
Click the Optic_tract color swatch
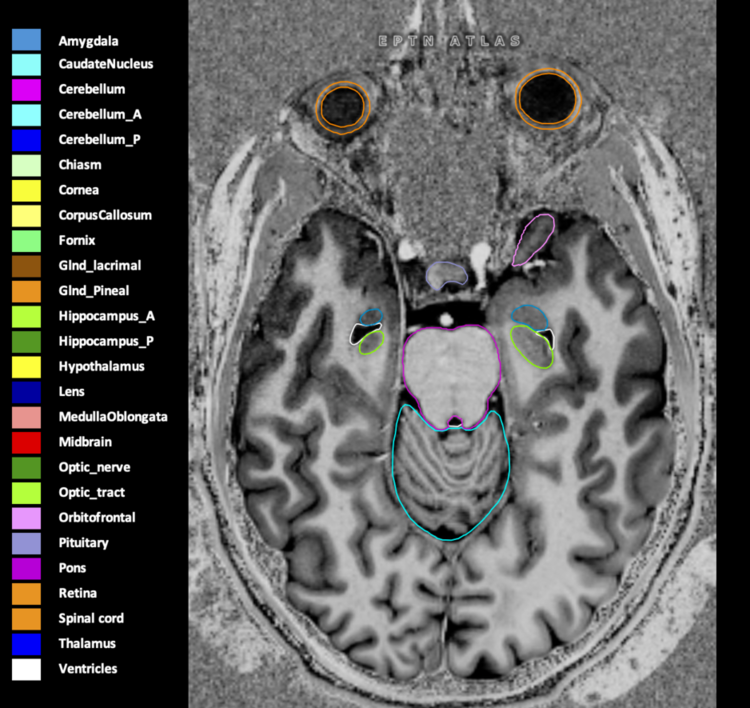[x=26, y=493]
